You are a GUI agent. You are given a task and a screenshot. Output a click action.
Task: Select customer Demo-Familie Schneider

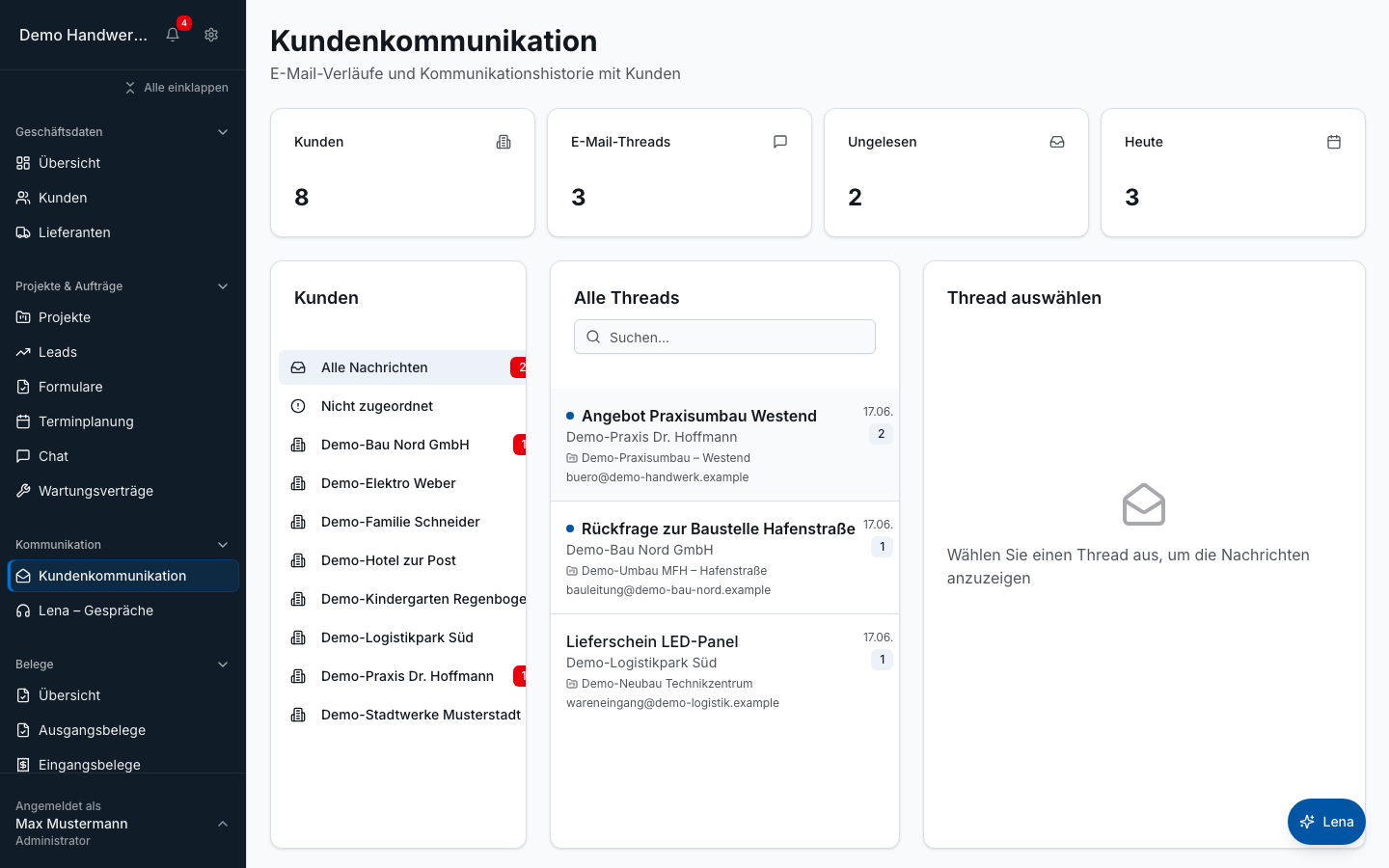[x=402, y=522]
